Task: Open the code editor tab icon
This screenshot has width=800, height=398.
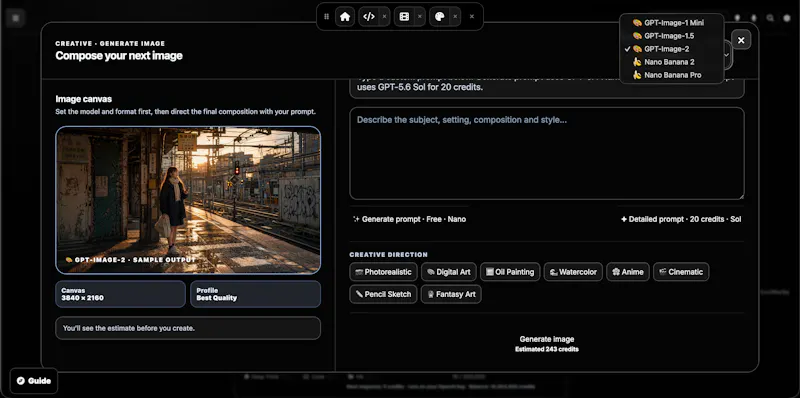Action: pyautogui.click(x=369, y=17)
